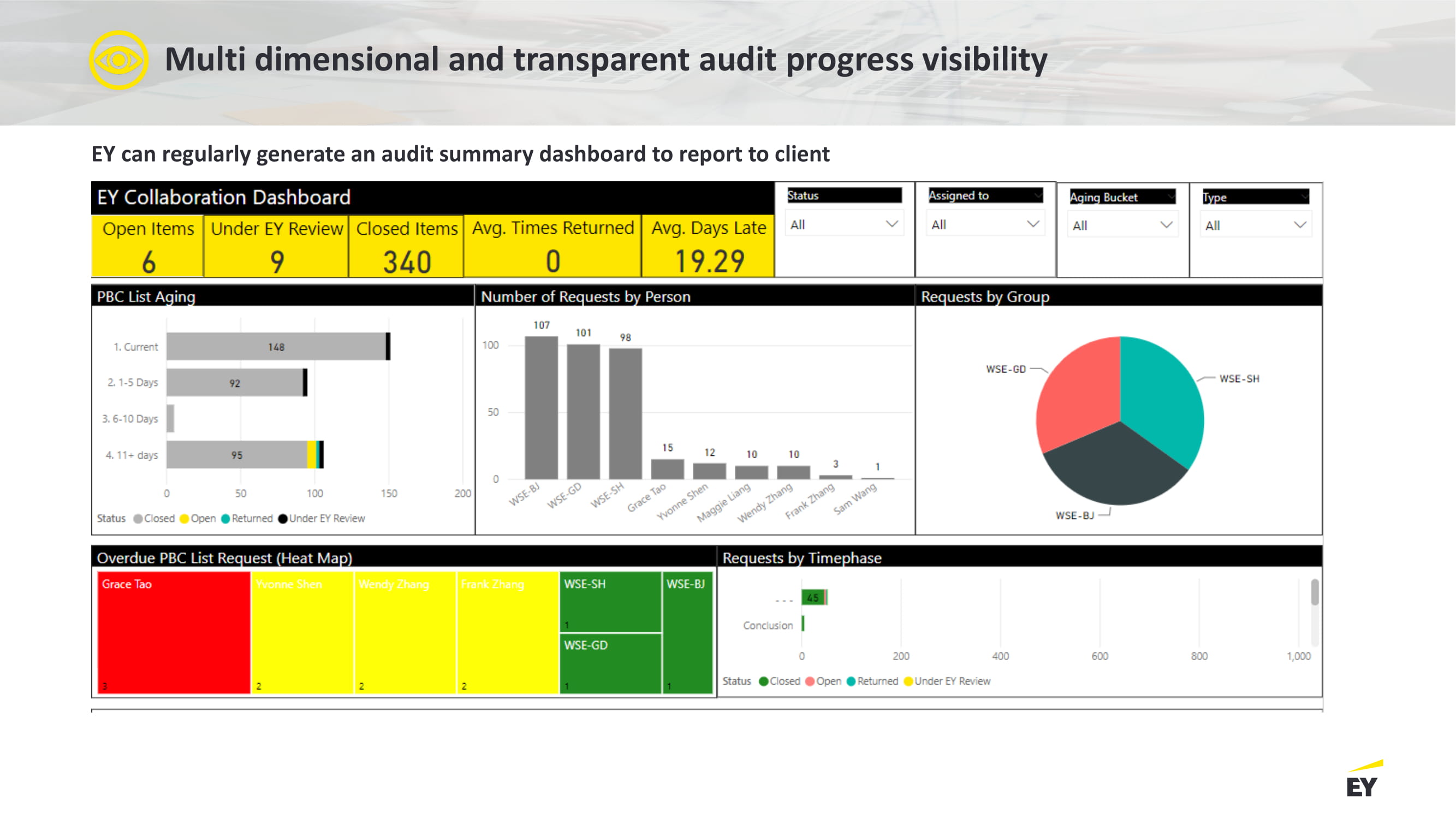1456x819 pixels.
Task: Click the Closed status legend dot in PBC List Aging
Action: (x=138, y=519)
